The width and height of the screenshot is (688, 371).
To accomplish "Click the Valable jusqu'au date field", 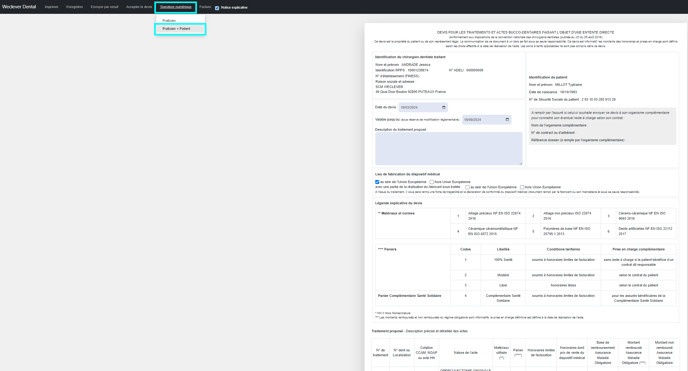I will pos(486,120).
